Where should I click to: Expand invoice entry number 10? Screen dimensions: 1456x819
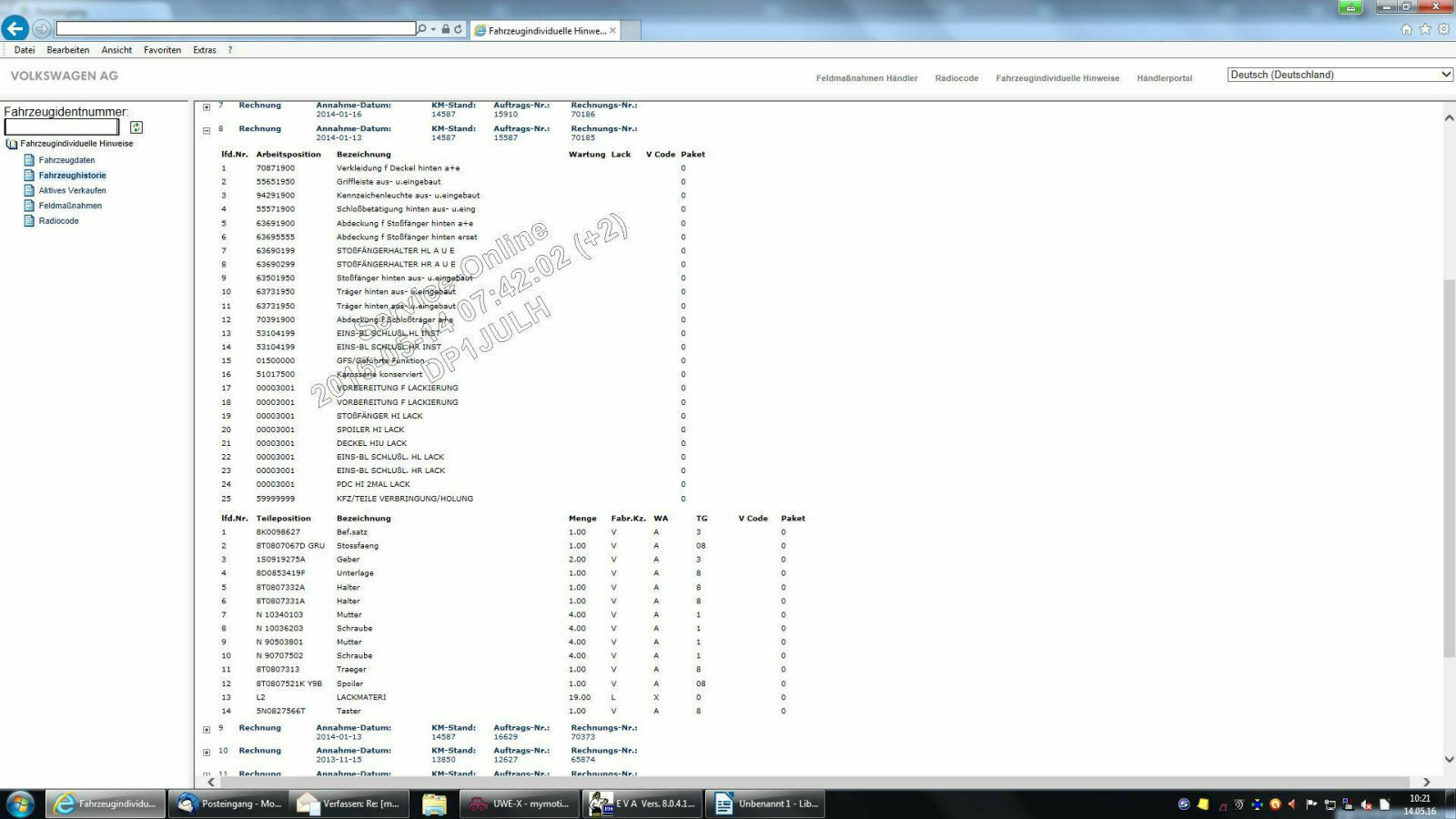click(207, 752)
